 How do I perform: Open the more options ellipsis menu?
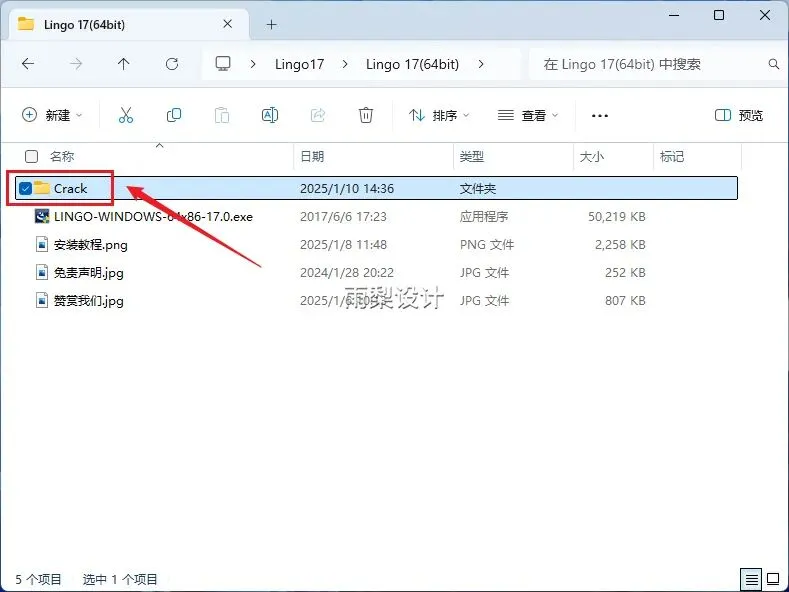[x=599, y=116]
